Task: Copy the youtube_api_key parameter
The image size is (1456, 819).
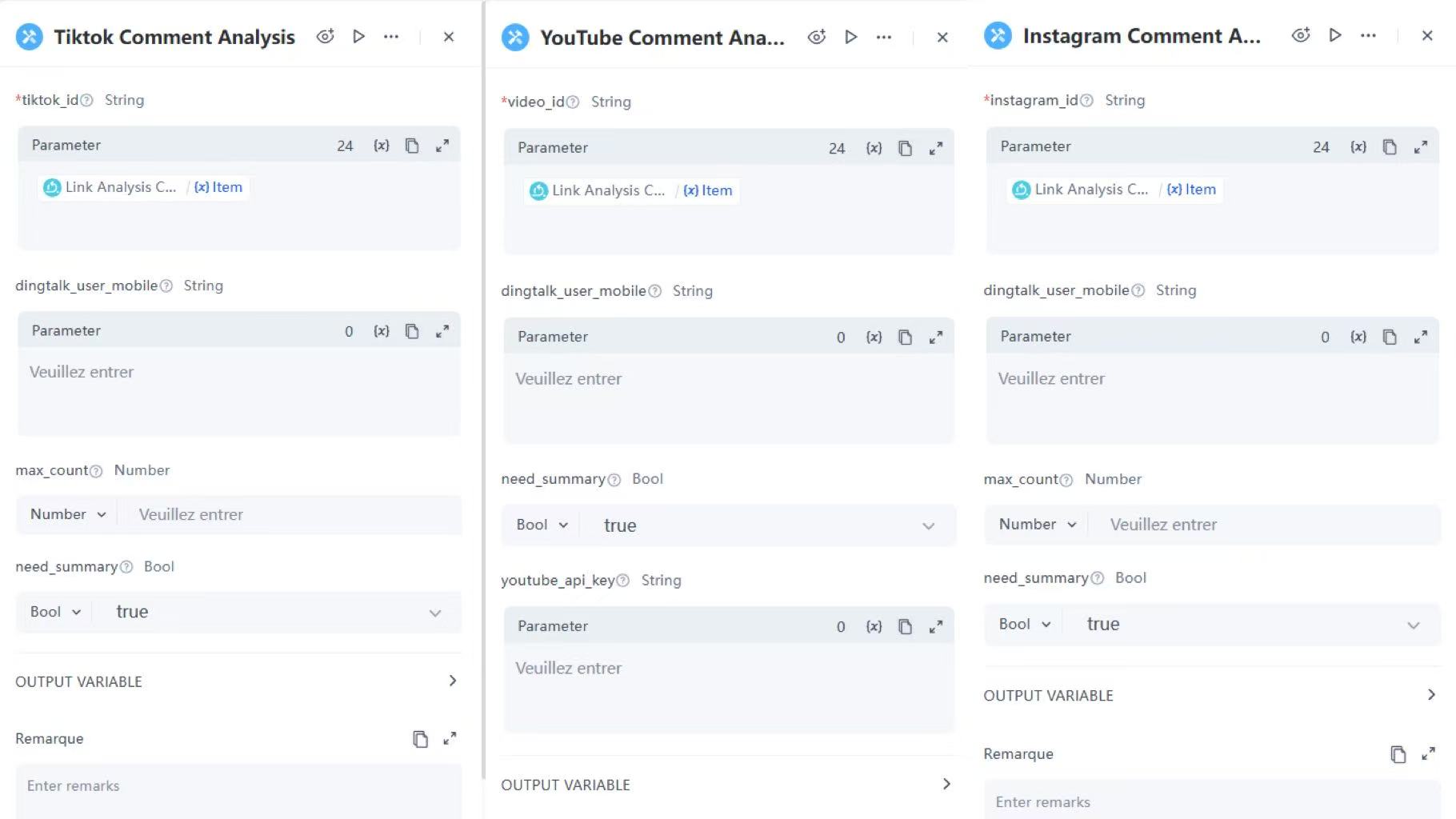Action: (x=905, y=626)
